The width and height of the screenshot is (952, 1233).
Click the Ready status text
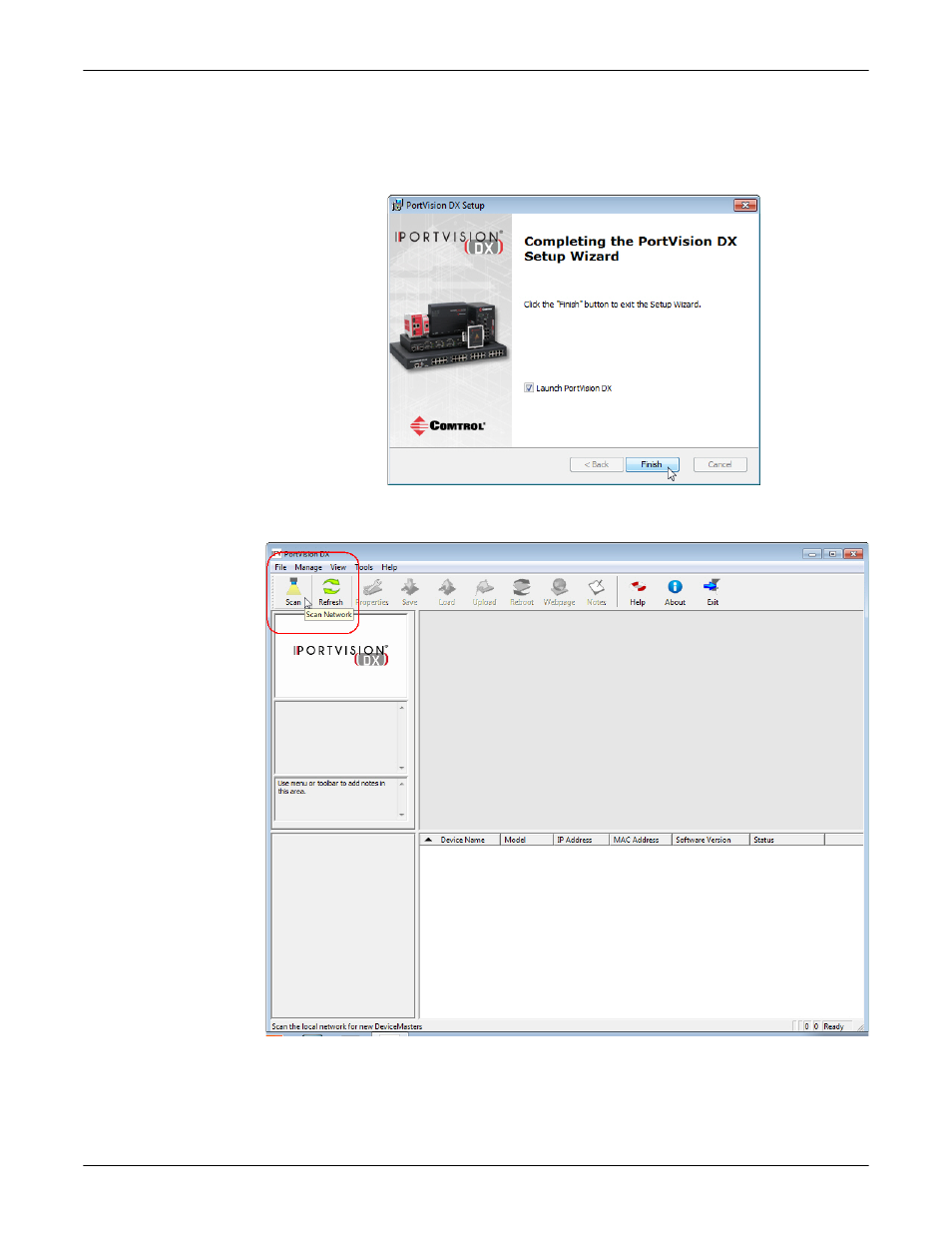click(833, 1026)
